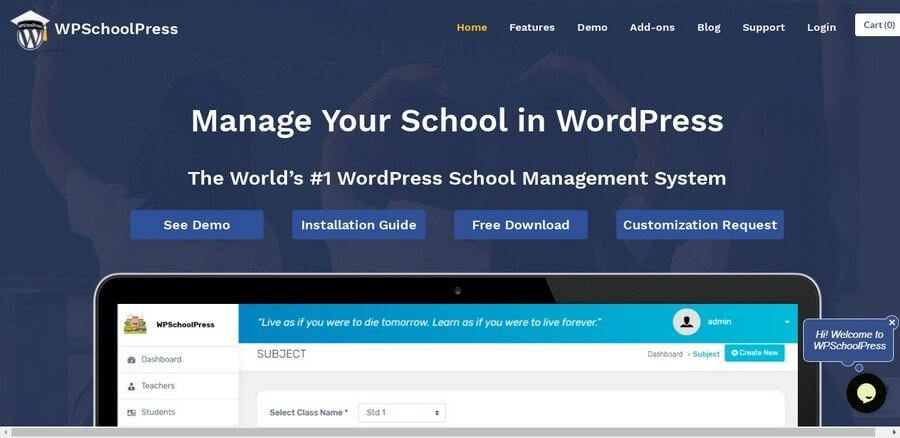Click the Create New button

point(754,353)
